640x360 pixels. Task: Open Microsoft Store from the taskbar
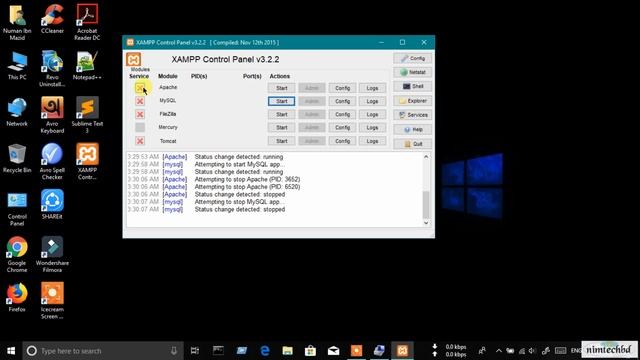pyautogui.click(x=310, y=351)
